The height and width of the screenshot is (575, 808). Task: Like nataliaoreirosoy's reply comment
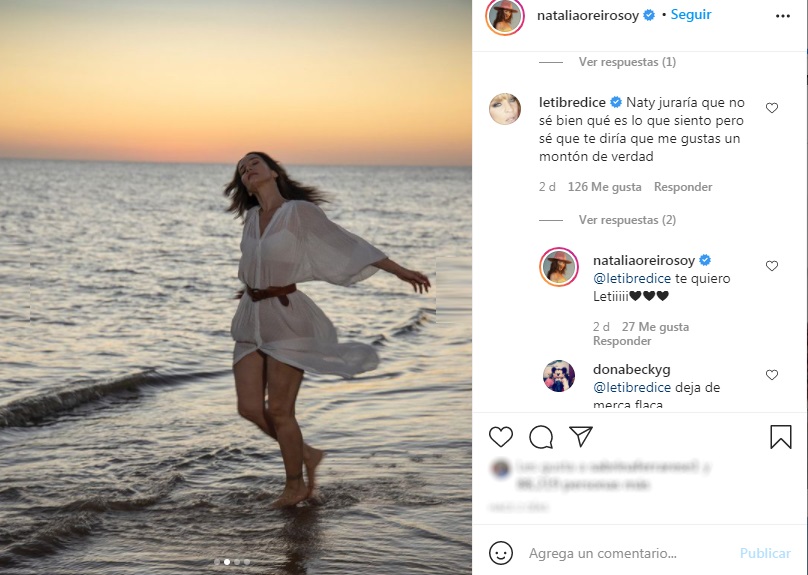pyautogui.click(x=772, y=266)
